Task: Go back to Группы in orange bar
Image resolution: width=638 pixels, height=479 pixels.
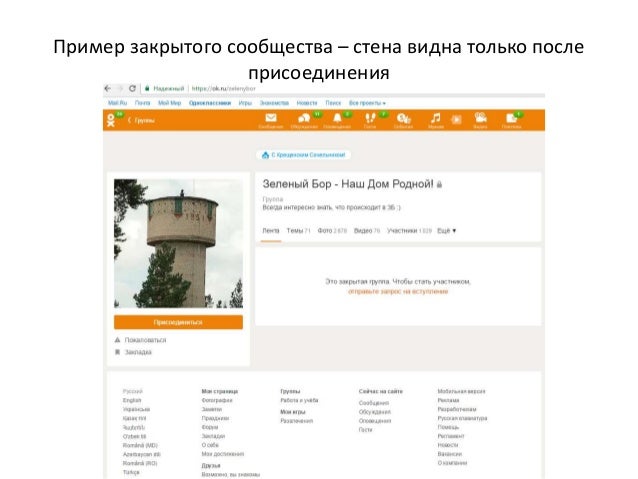Action: [141, 120]
